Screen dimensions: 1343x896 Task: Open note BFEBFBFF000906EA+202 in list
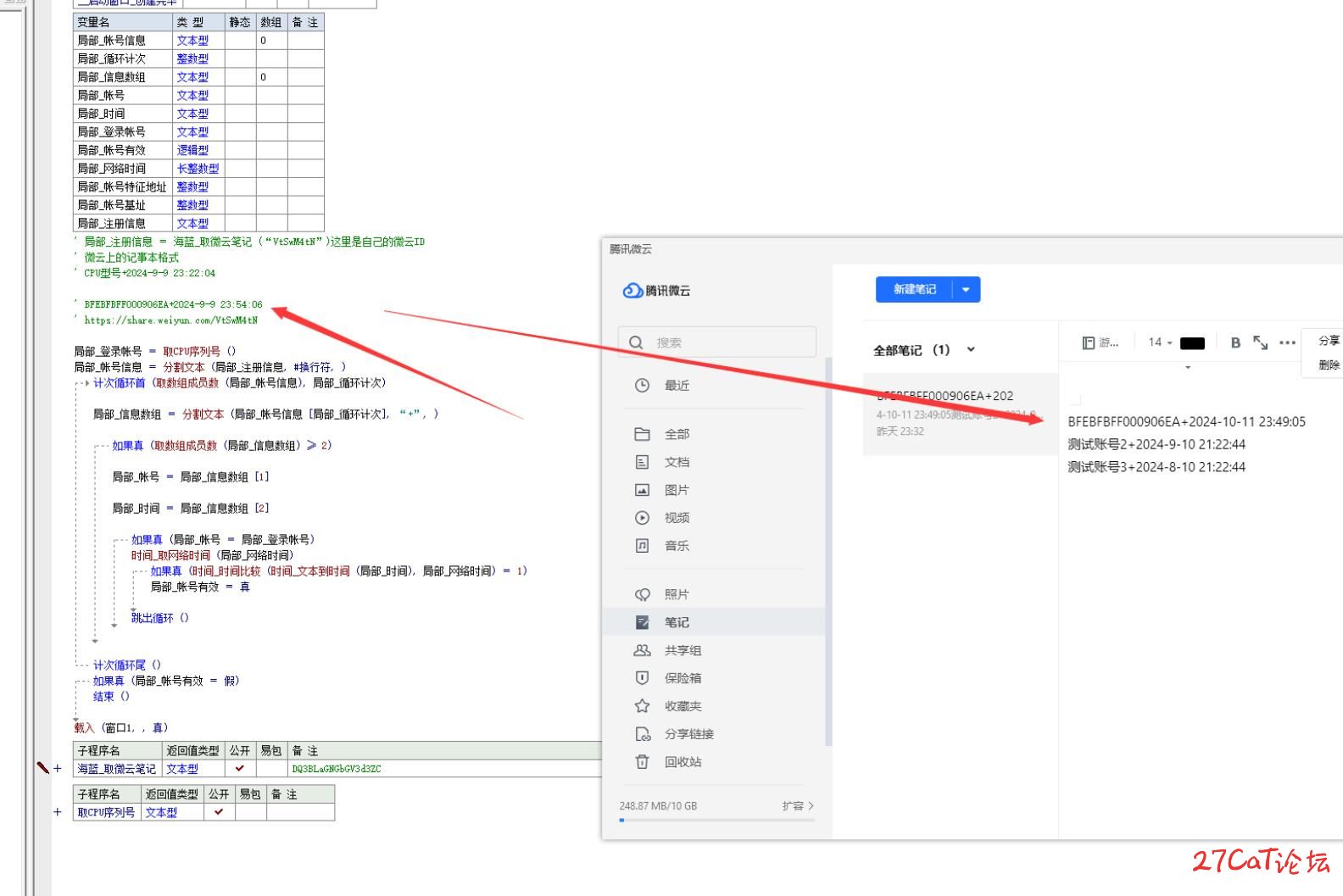point(960,414)
